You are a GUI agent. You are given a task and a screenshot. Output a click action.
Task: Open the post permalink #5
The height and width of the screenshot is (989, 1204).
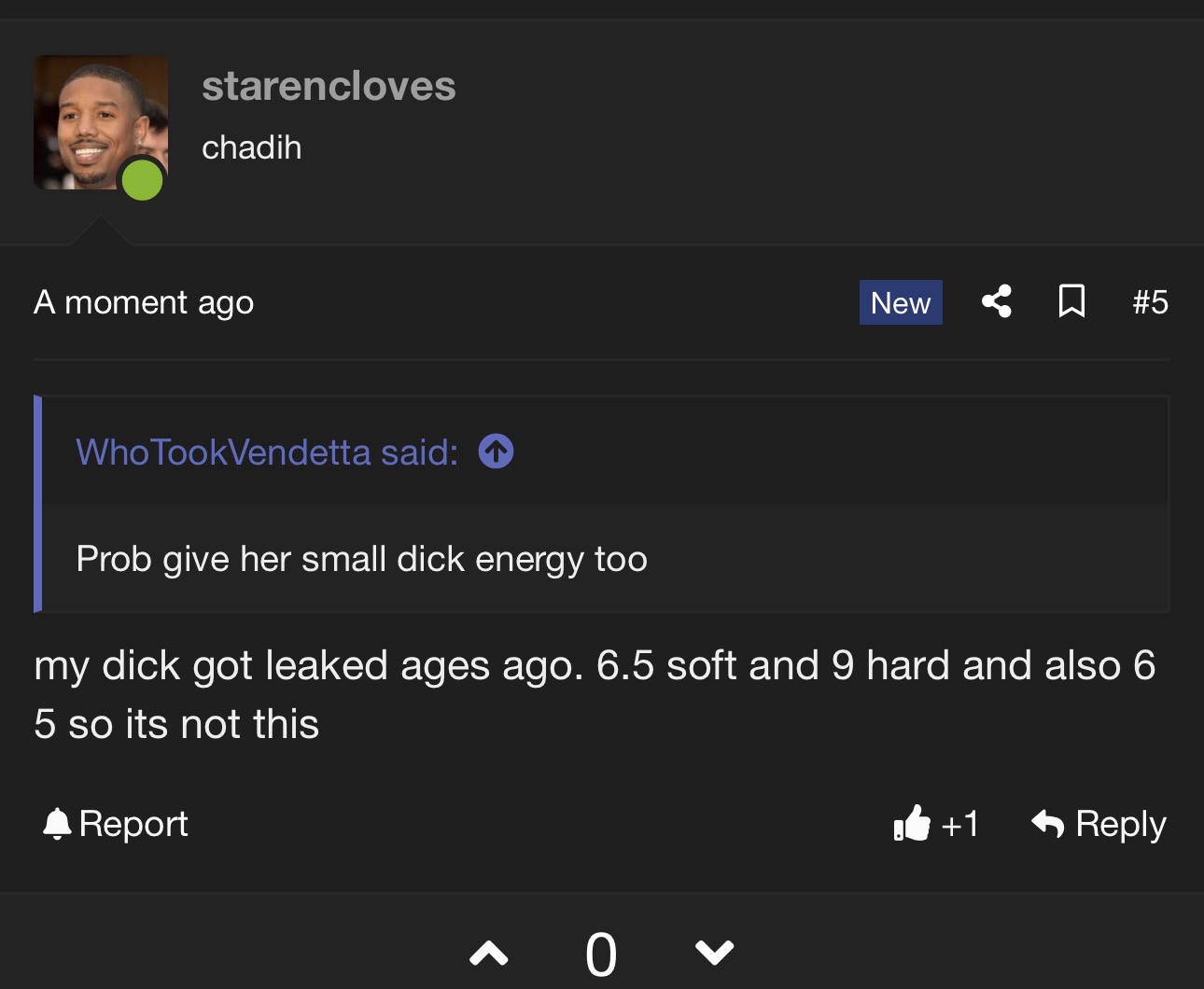pyautogui.click(x=1150, y=302)
